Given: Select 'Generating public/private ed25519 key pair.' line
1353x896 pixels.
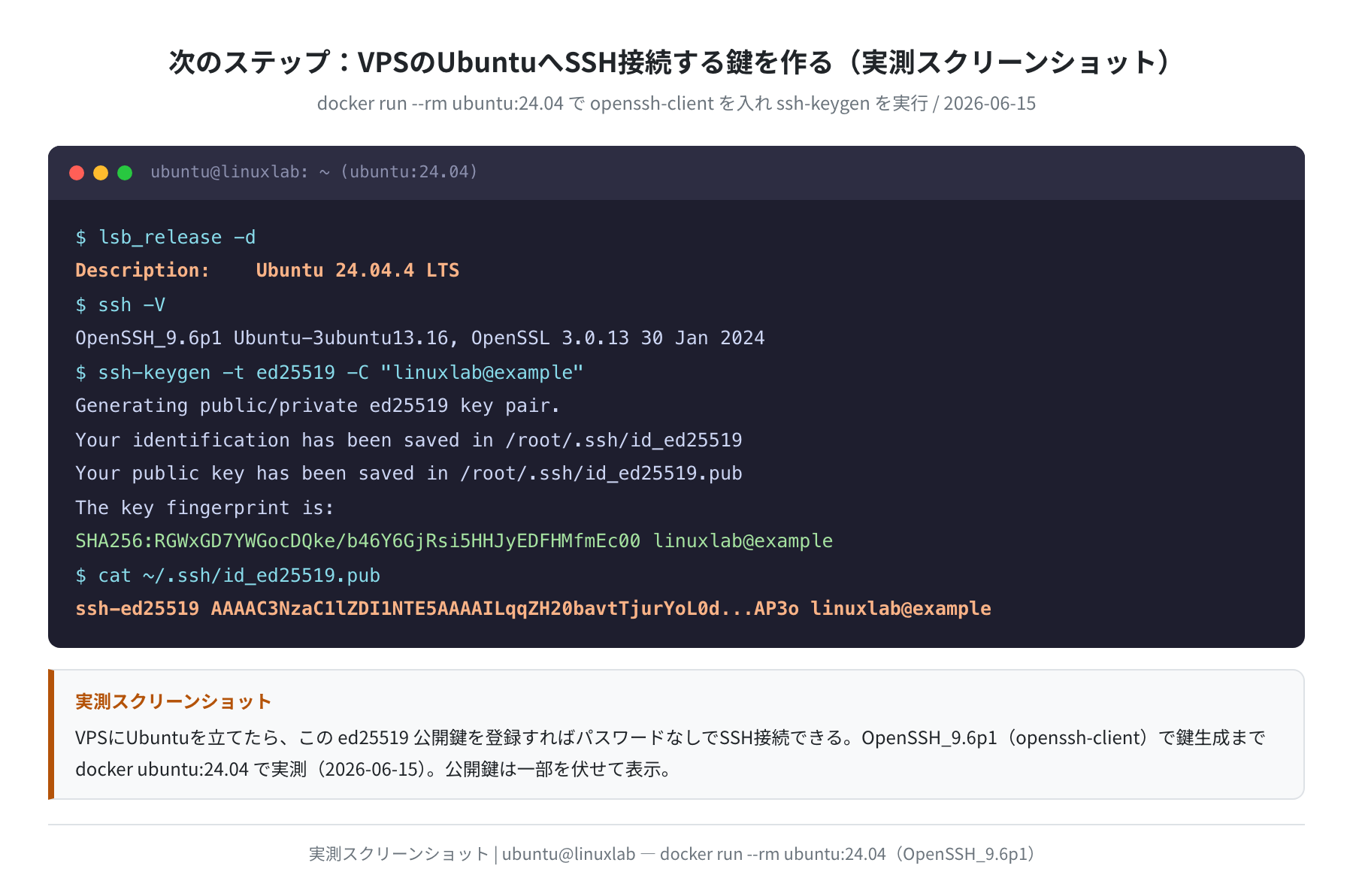Looking at the screenshot, I should 317,406.
